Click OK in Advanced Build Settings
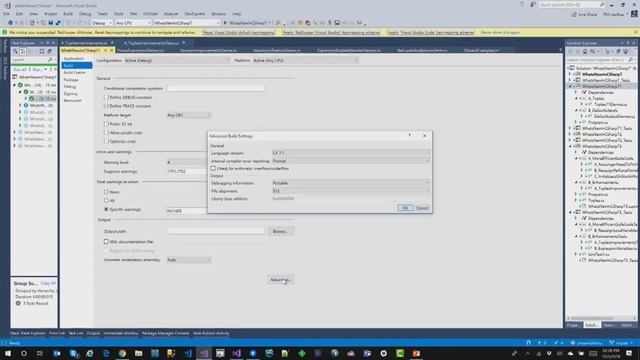The width and height of the screenshot is (640, 360). tap(405, 208)
